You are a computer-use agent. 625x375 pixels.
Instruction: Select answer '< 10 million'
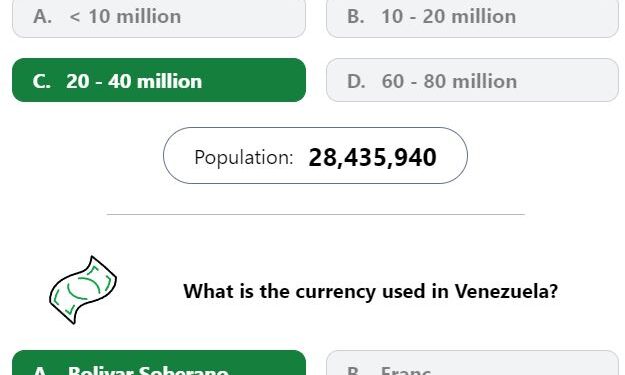click(x=159, y=18)
